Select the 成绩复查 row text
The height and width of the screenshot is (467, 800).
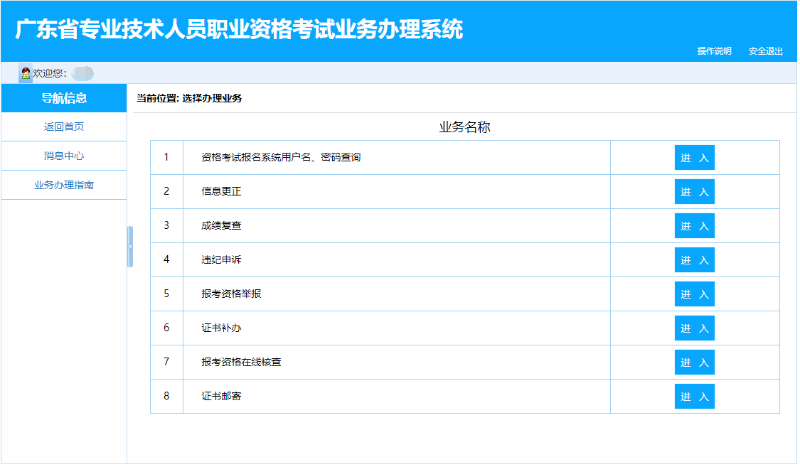222,226
